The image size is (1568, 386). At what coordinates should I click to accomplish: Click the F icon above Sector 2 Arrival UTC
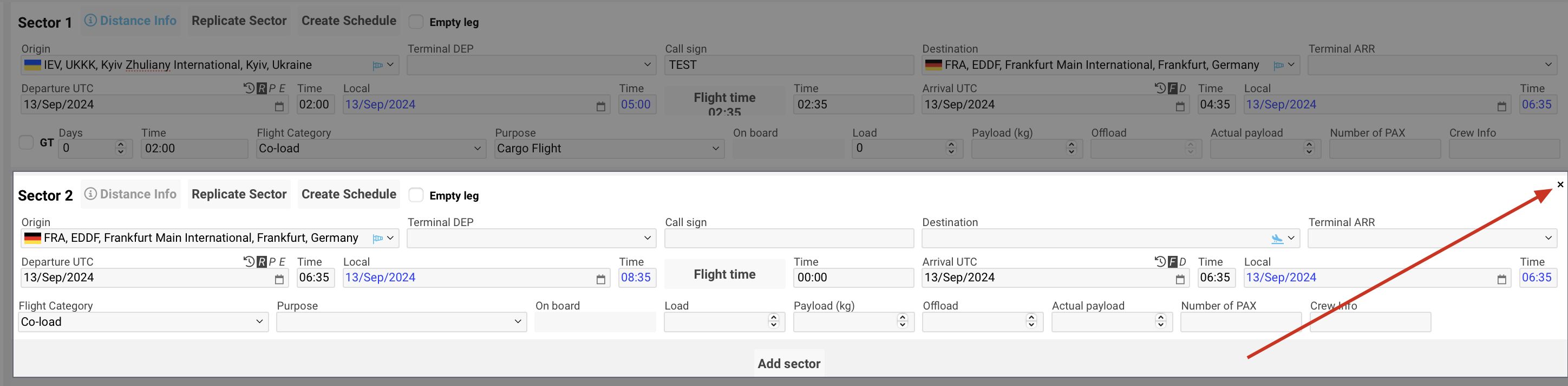click(1172, 262)
